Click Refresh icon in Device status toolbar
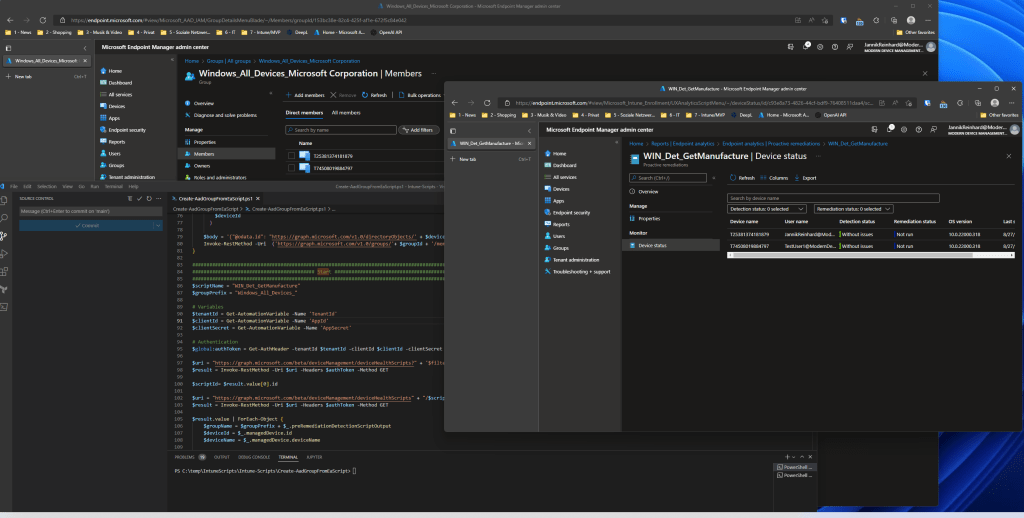This screenshot has width=1024, height=518. coord(735,177)
